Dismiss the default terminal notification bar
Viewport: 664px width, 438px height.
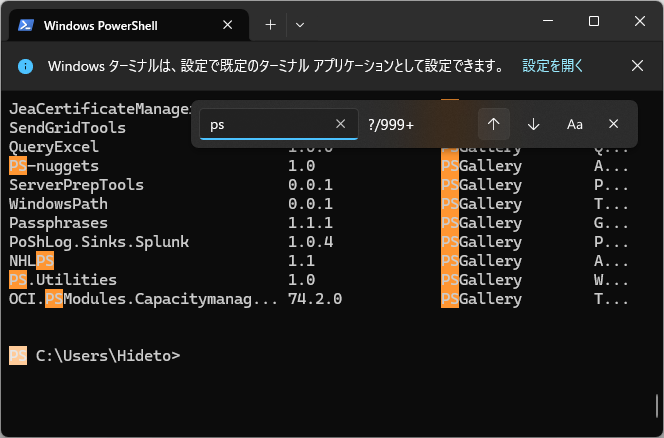pyautogui.click(x=637, y=66)
